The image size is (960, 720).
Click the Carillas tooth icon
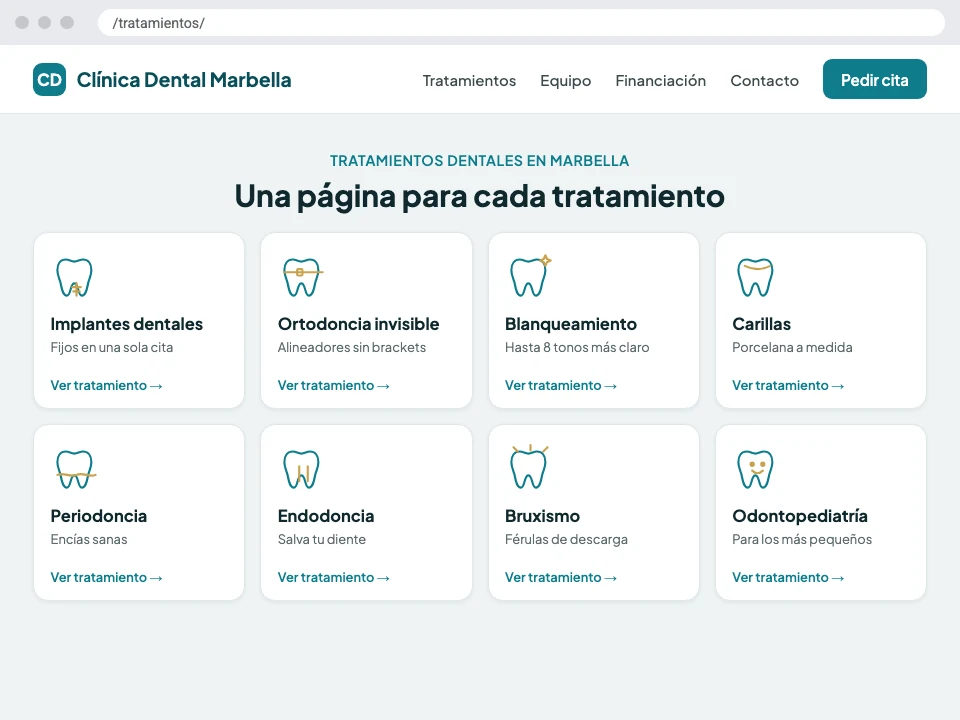756,277
